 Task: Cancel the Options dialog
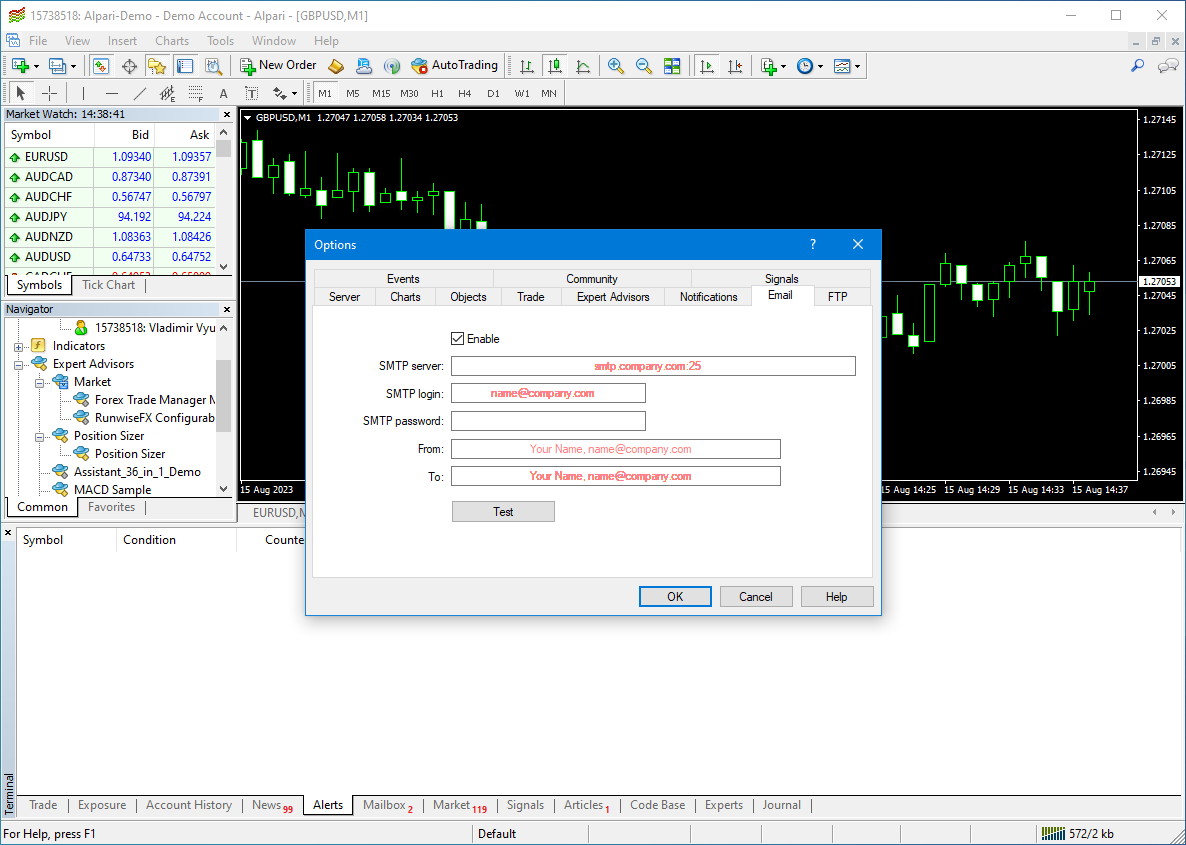[756, 596]
